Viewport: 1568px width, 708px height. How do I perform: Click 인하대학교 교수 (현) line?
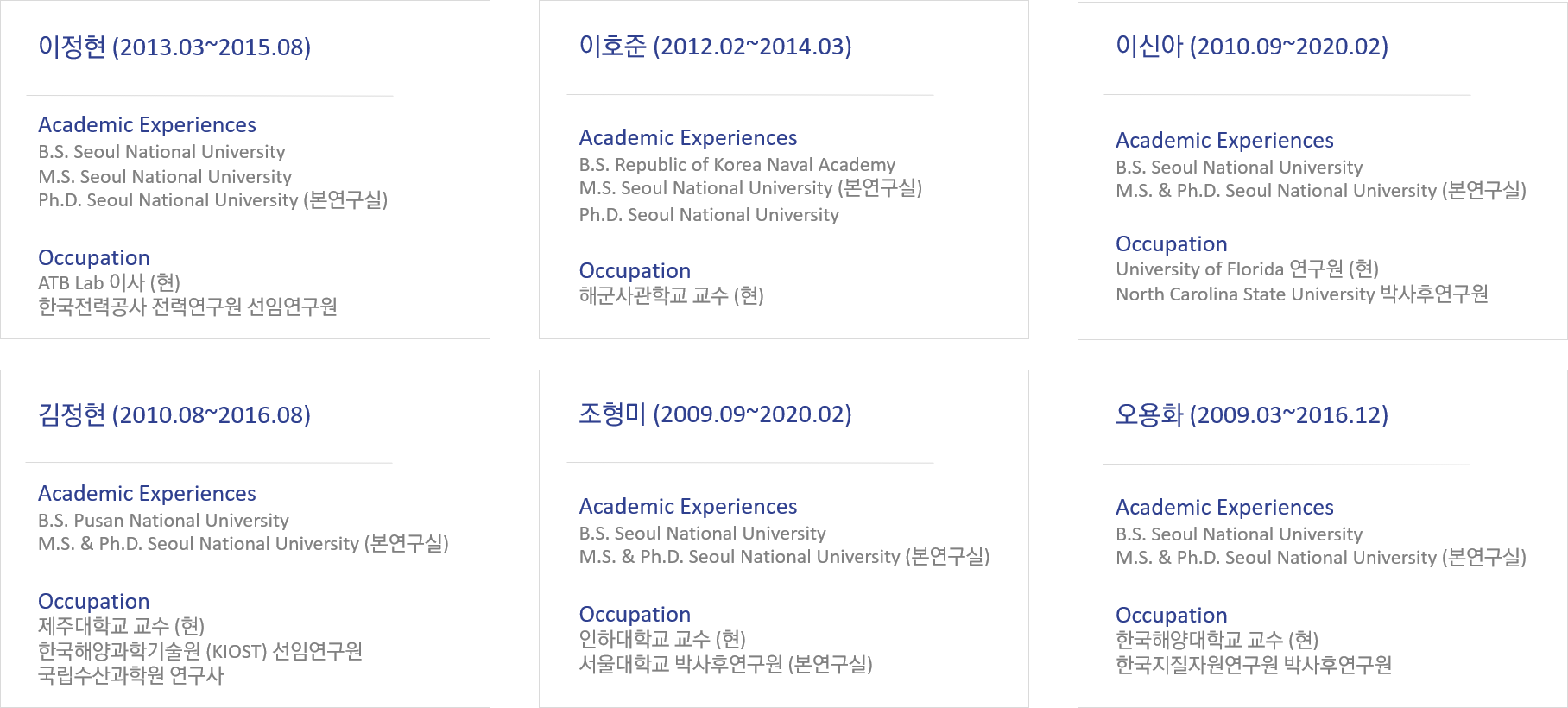(662, 639)
